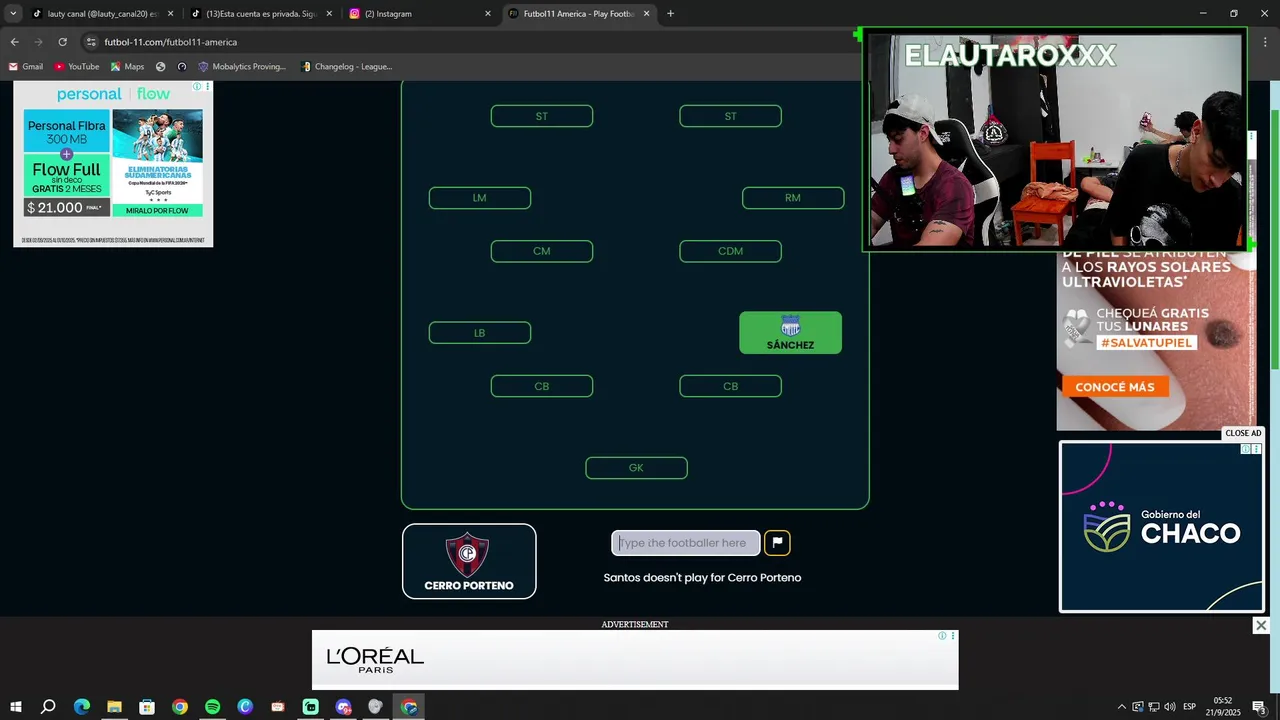Viewport: 1280px width, 720px height.
Task: Go back to previous page
Action: click(14, 42)
